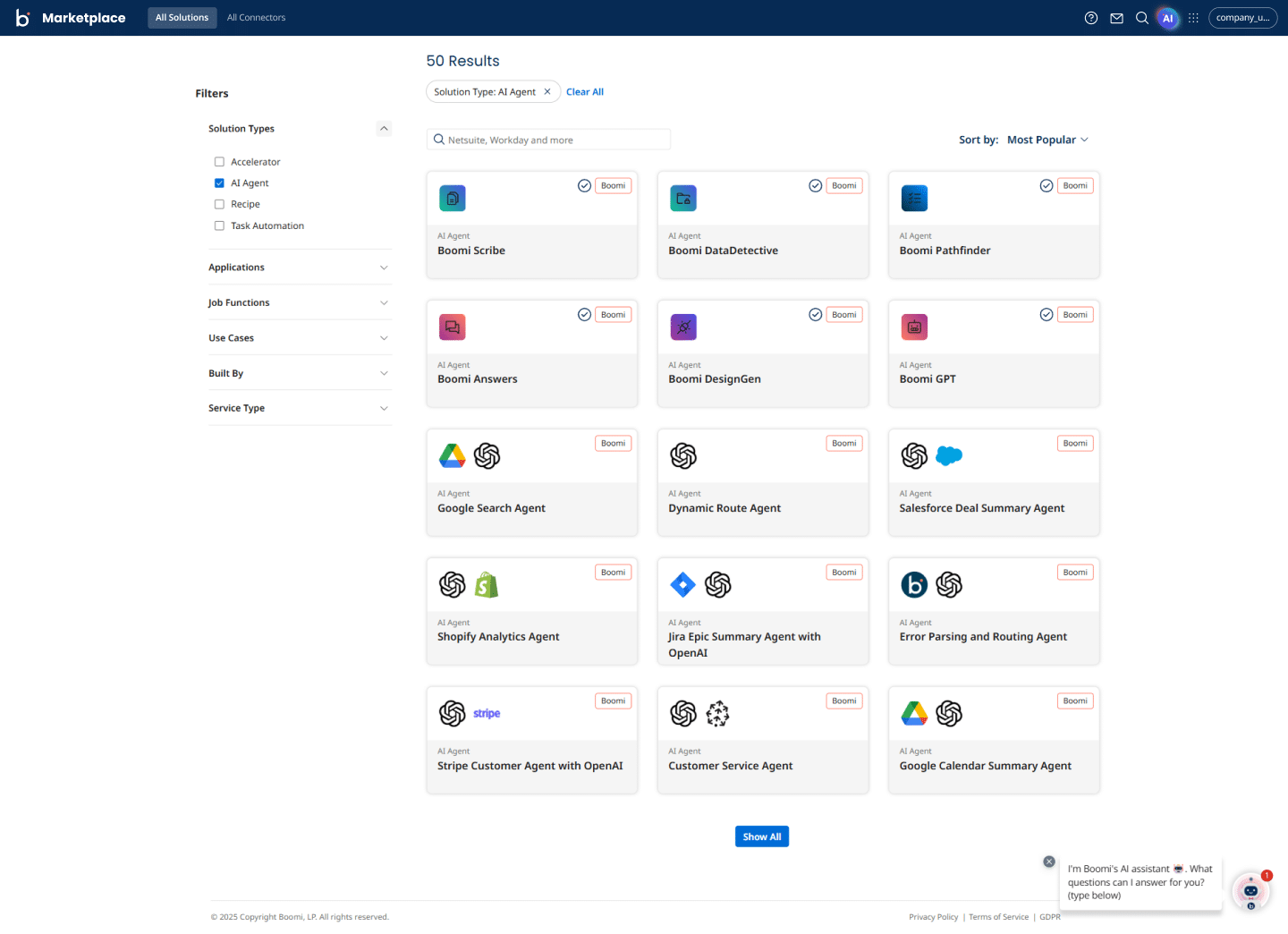This screenshot has height=934, width=1288.
Task: Open the Google Calendar Summary Agent title
Action: pyautogui.click(x=986, y=767)
